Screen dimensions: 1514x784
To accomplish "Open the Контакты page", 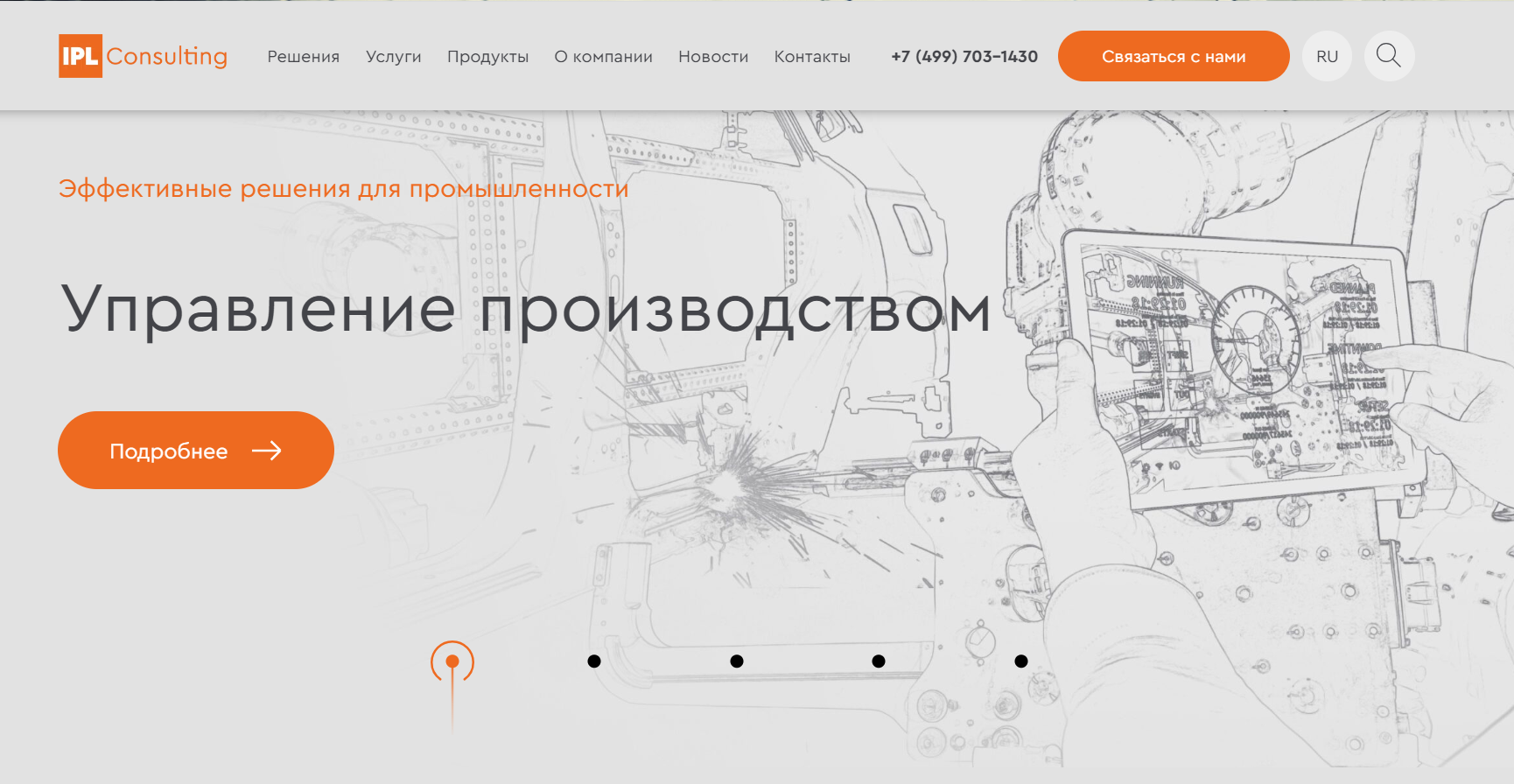I will point(812,57).
